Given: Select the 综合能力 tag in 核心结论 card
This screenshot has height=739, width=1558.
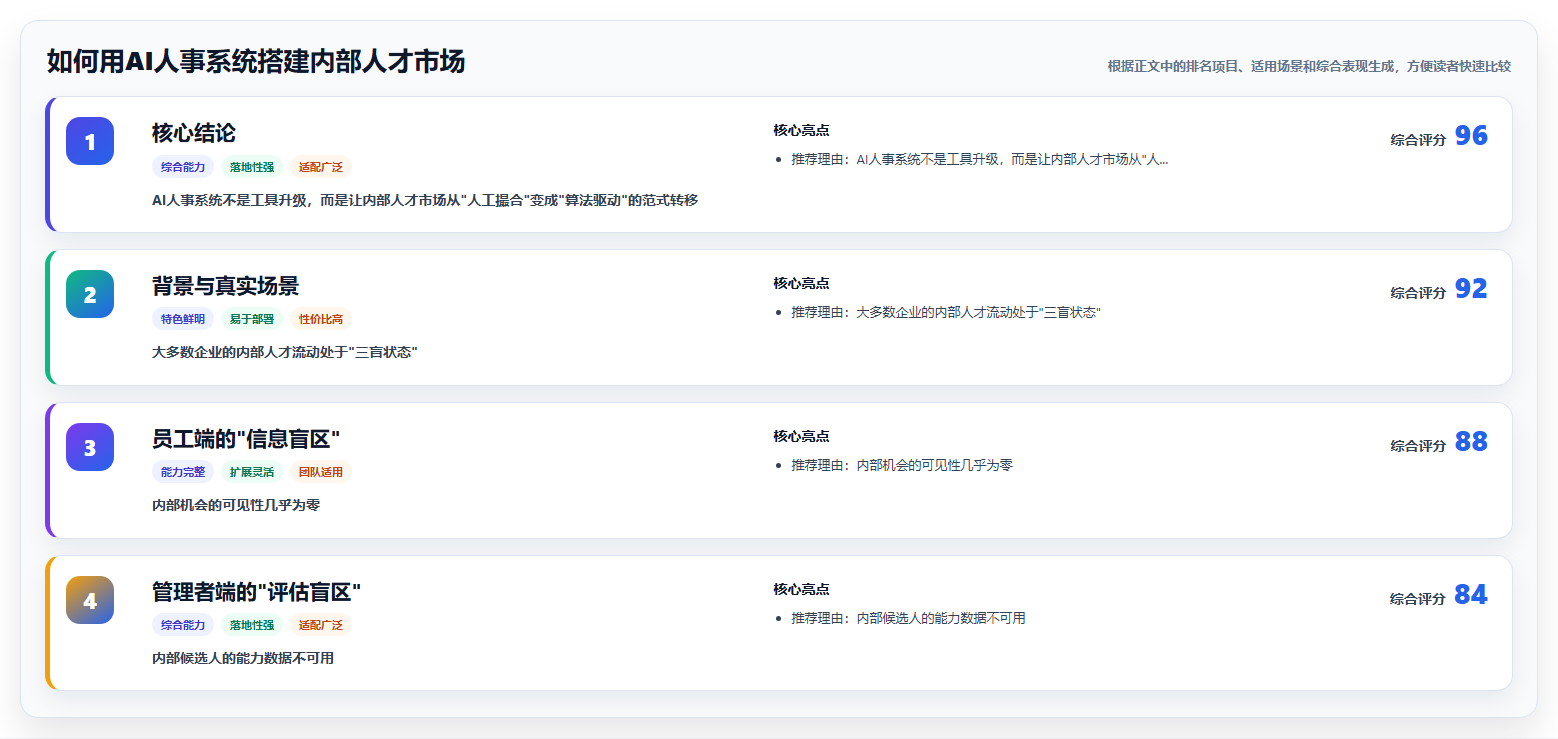Looking at the screenshot, I should 183,167.
